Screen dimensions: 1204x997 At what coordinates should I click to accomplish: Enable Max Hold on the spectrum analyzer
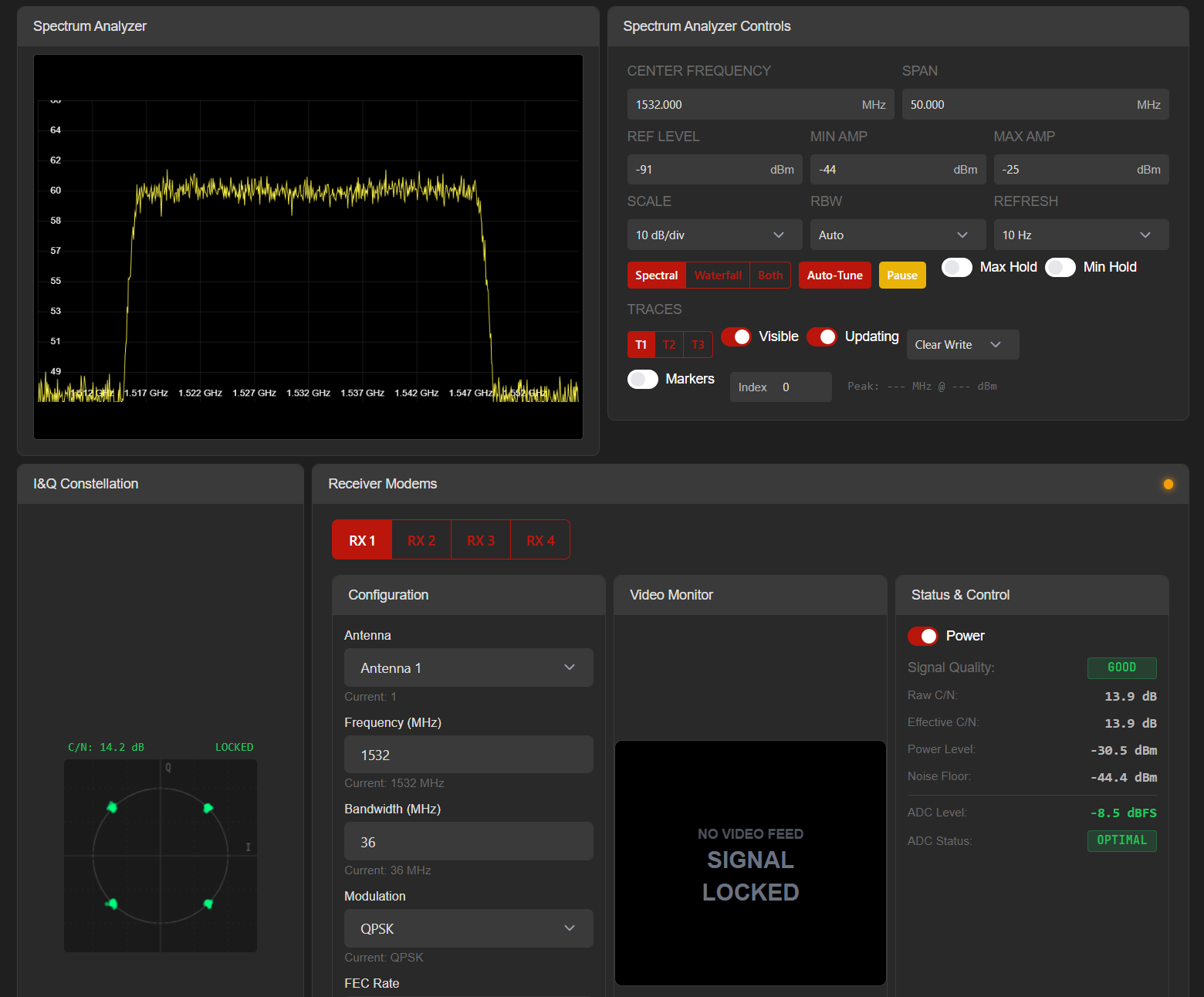pos(956,267)
